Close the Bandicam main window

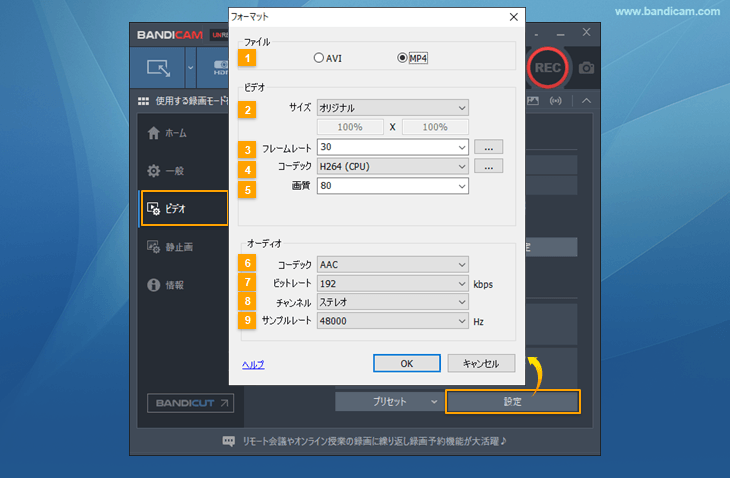pyautogui.click(x=586, y=32)
